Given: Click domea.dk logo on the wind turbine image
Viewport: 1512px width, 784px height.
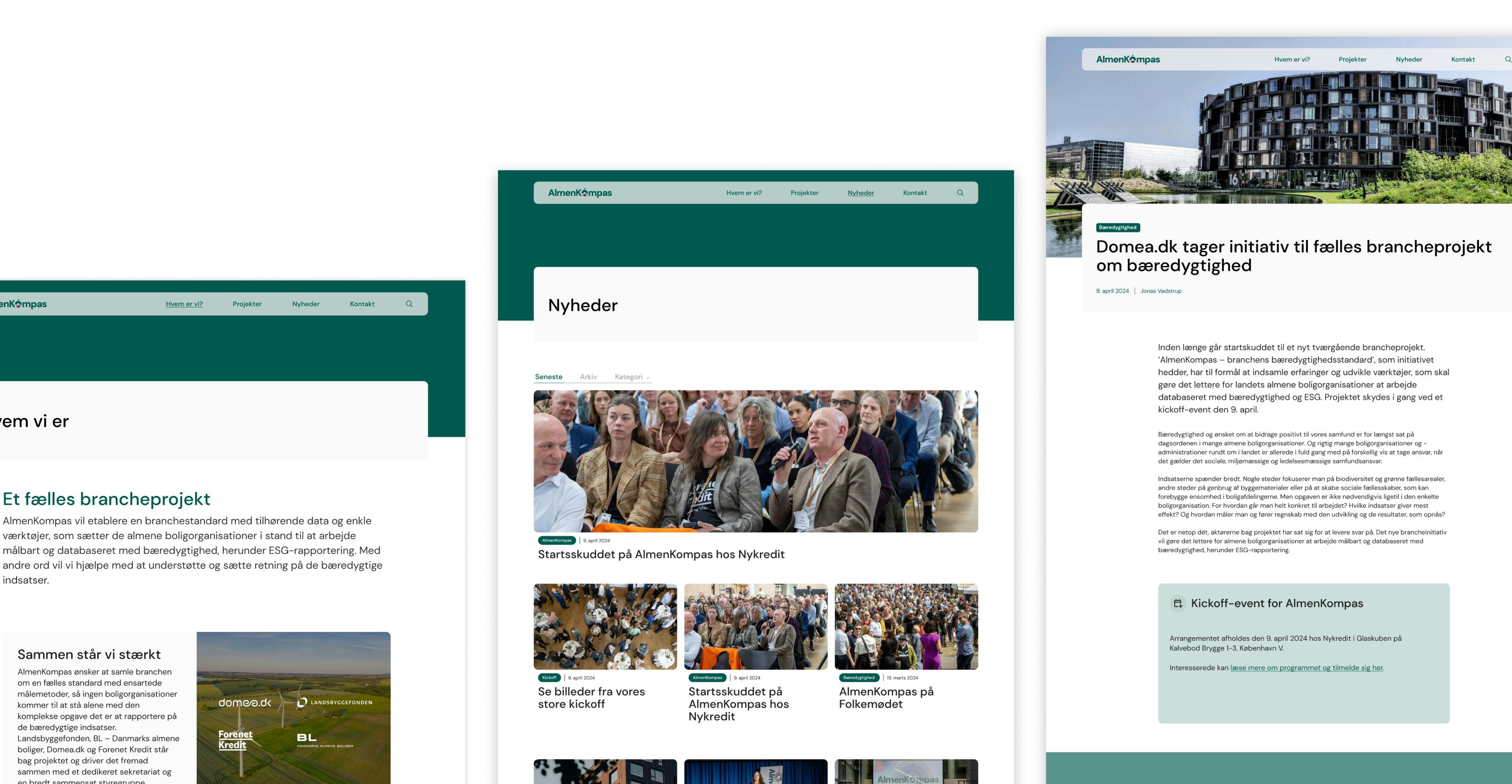Looking at the screenshot, I should tap(245, 702).
